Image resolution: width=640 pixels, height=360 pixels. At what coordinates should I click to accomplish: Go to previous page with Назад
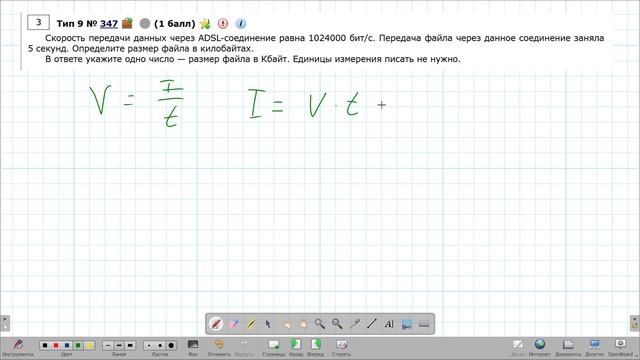(296, 348)
